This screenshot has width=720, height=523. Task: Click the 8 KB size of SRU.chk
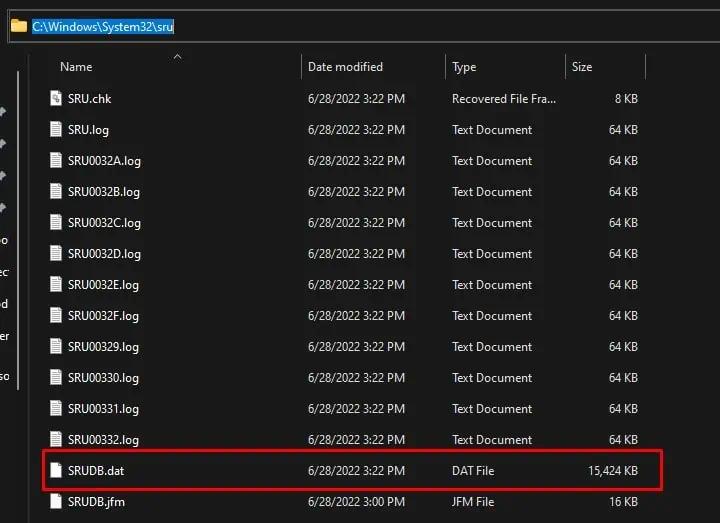pyautogui.click(x=626, y=99)
